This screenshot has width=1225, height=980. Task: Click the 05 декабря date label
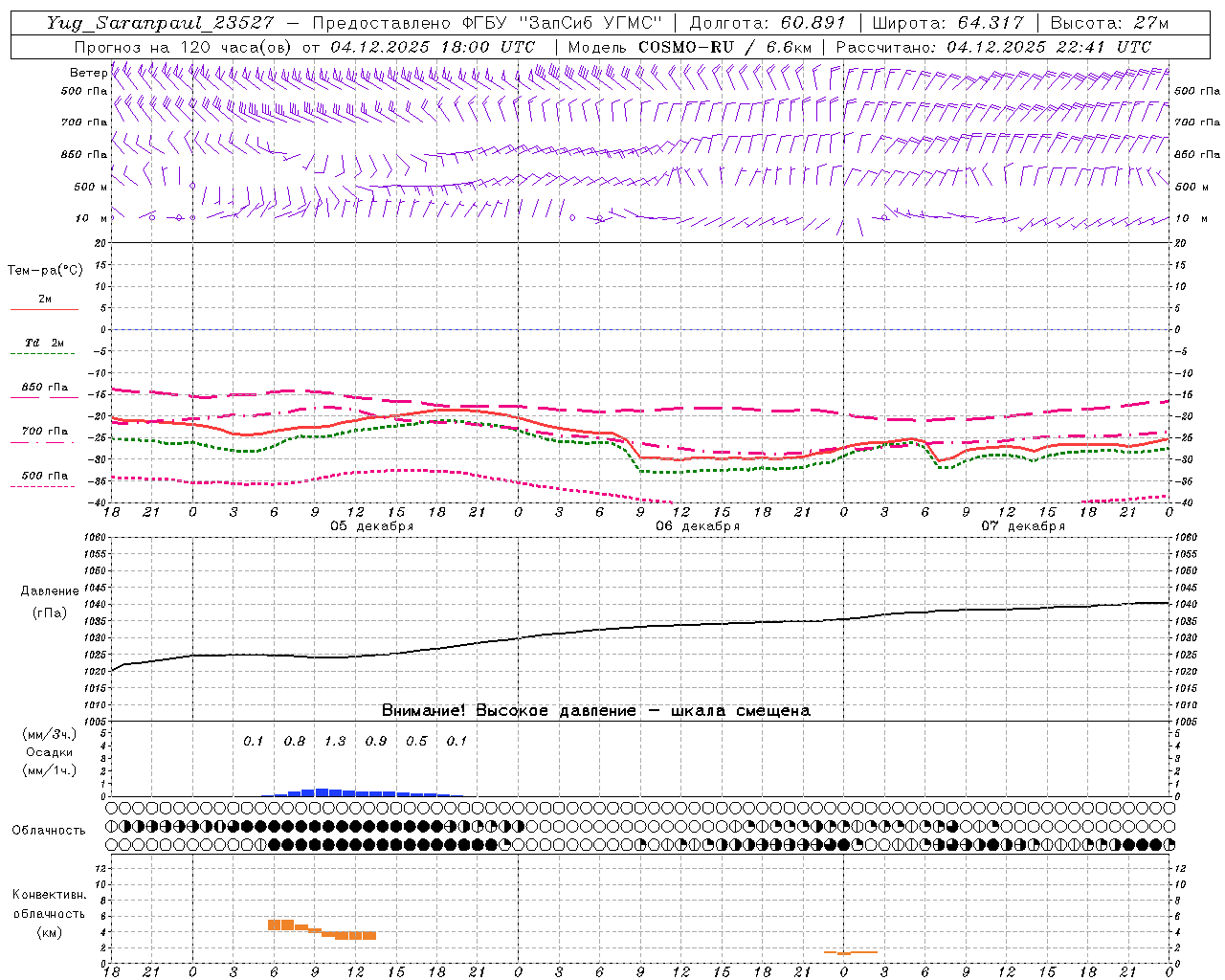(x=372, y=526)
